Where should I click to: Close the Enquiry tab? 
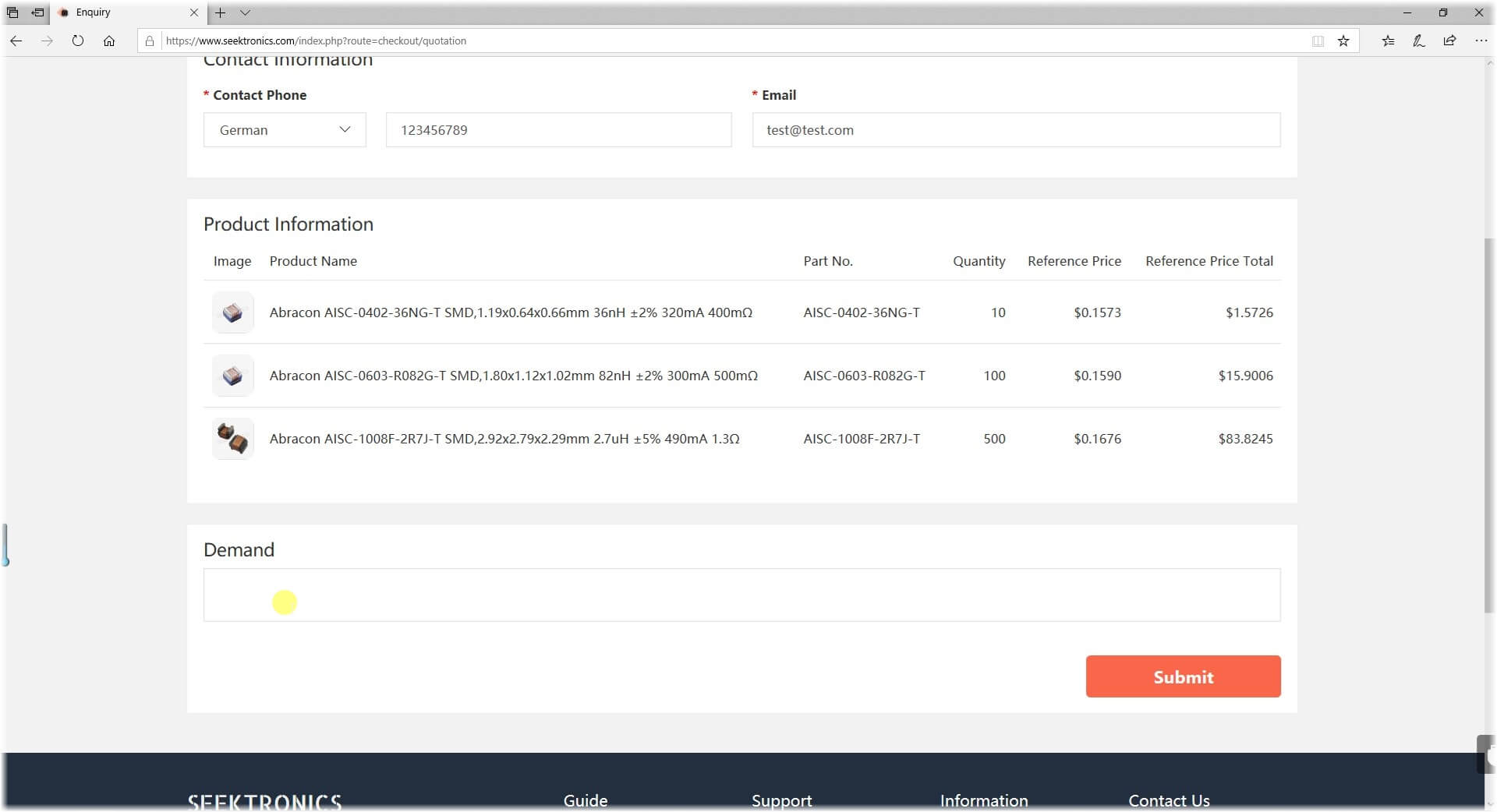pyautogui.click(x=194, y=12)
